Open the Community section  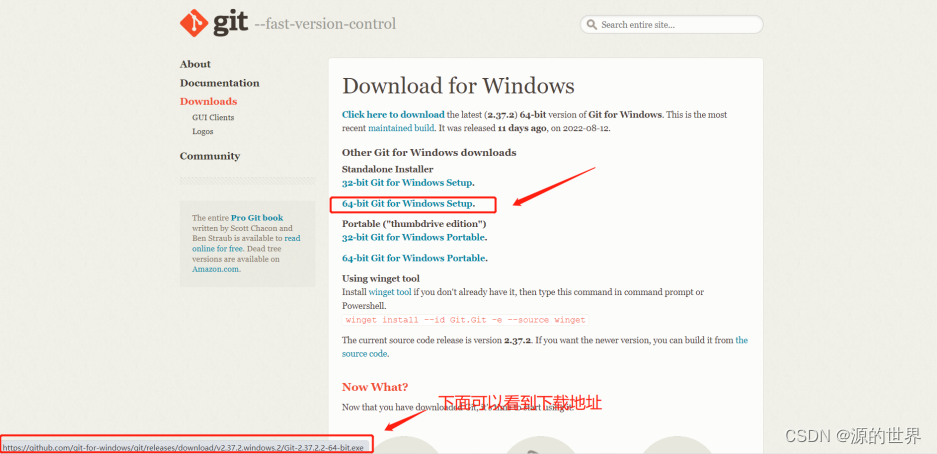tap(210, 156)
